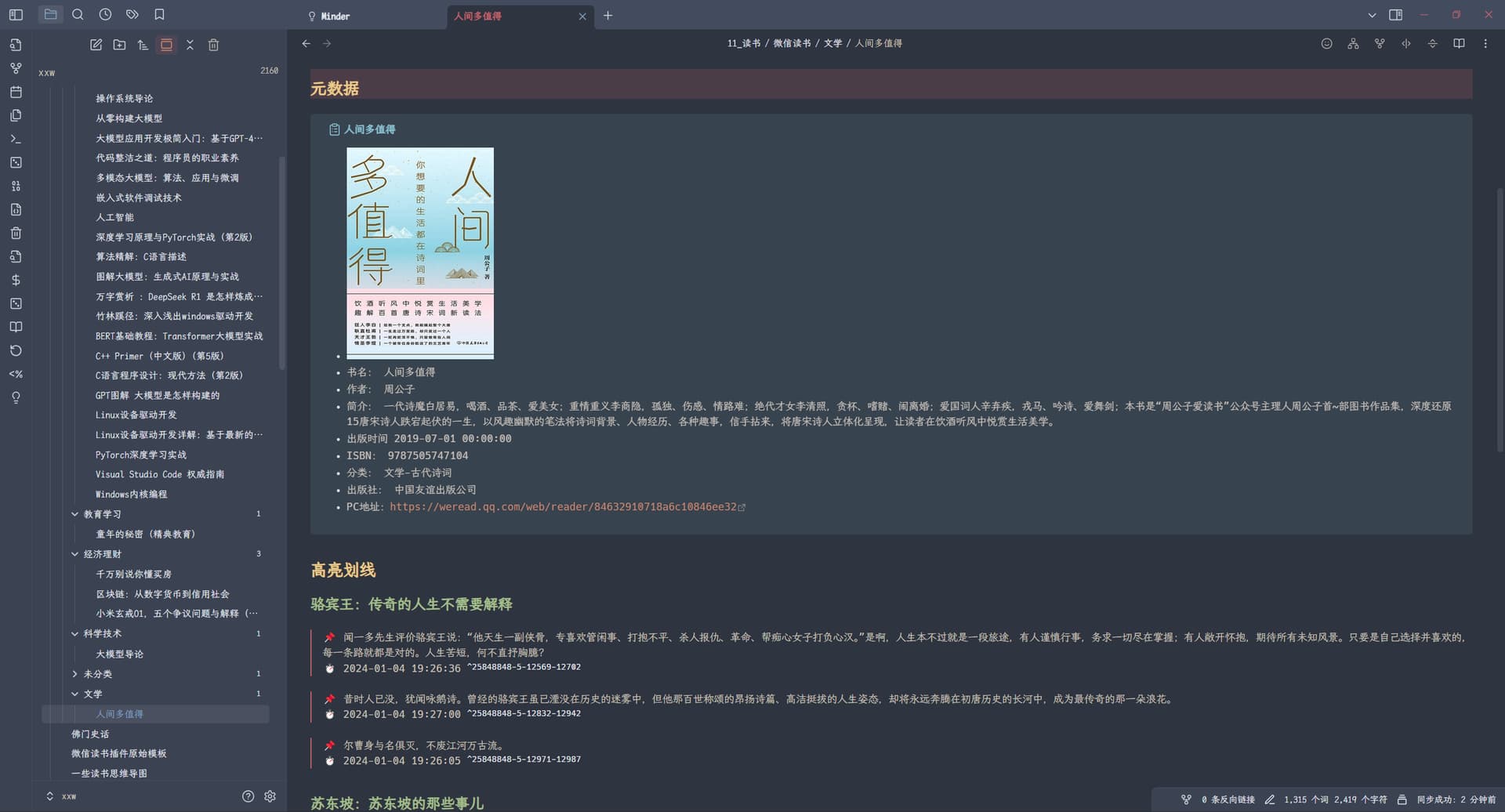Click the binary digits ribbon icon
The height and width of the screenshot is (812, 1505).
pos(16,186)
